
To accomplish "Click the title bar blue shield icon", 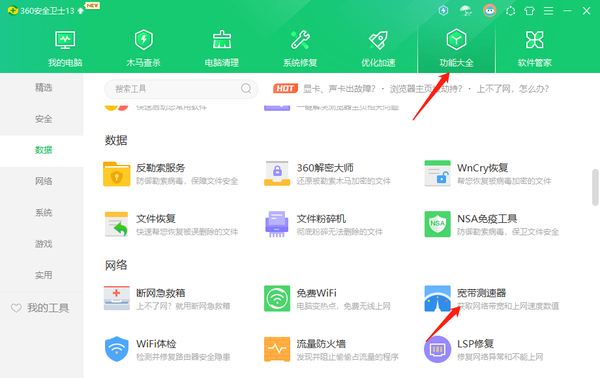I will 443,11.
